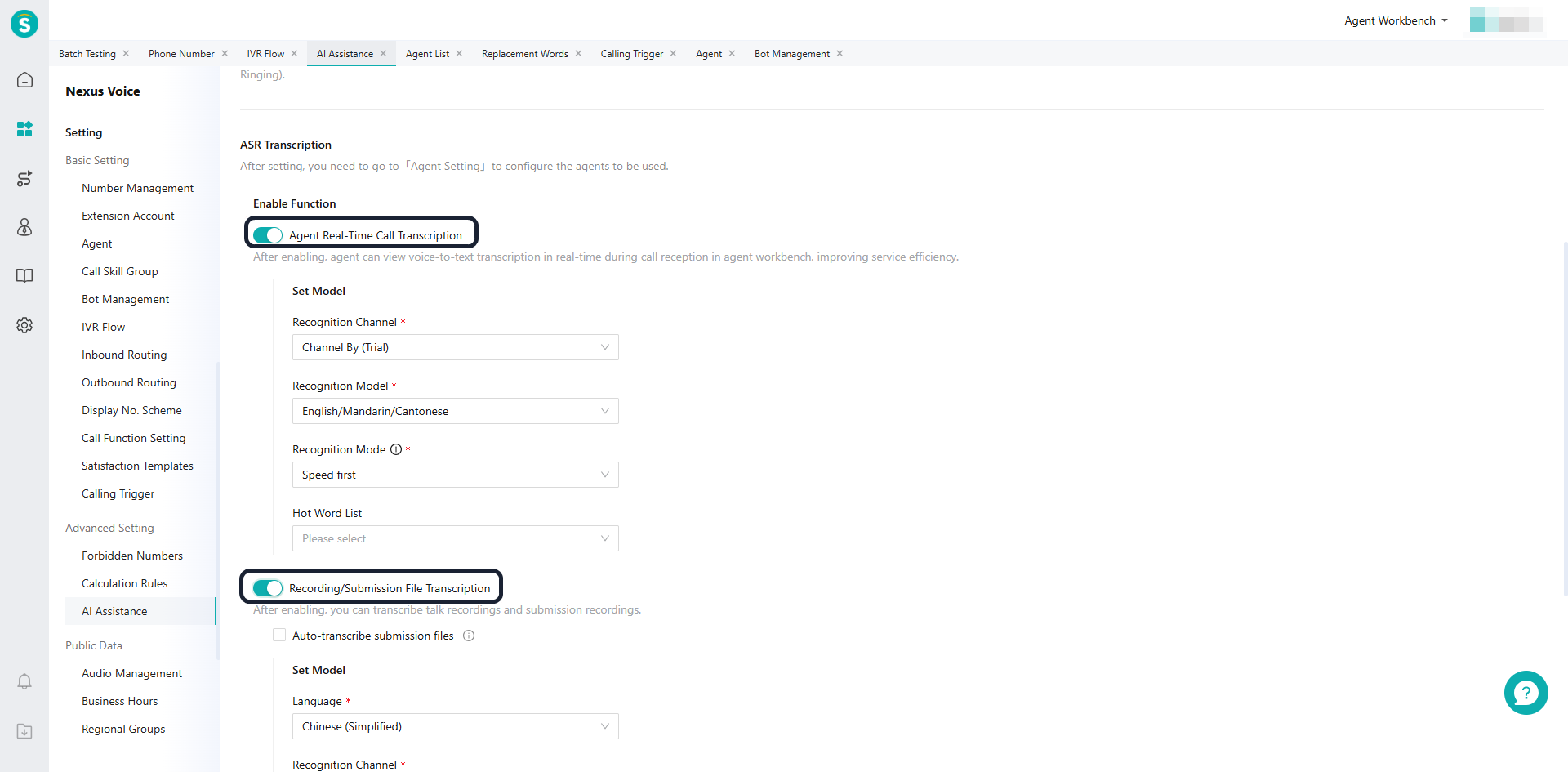
Task: Close the Calling Trigger tab
Action: pos(673,54)
